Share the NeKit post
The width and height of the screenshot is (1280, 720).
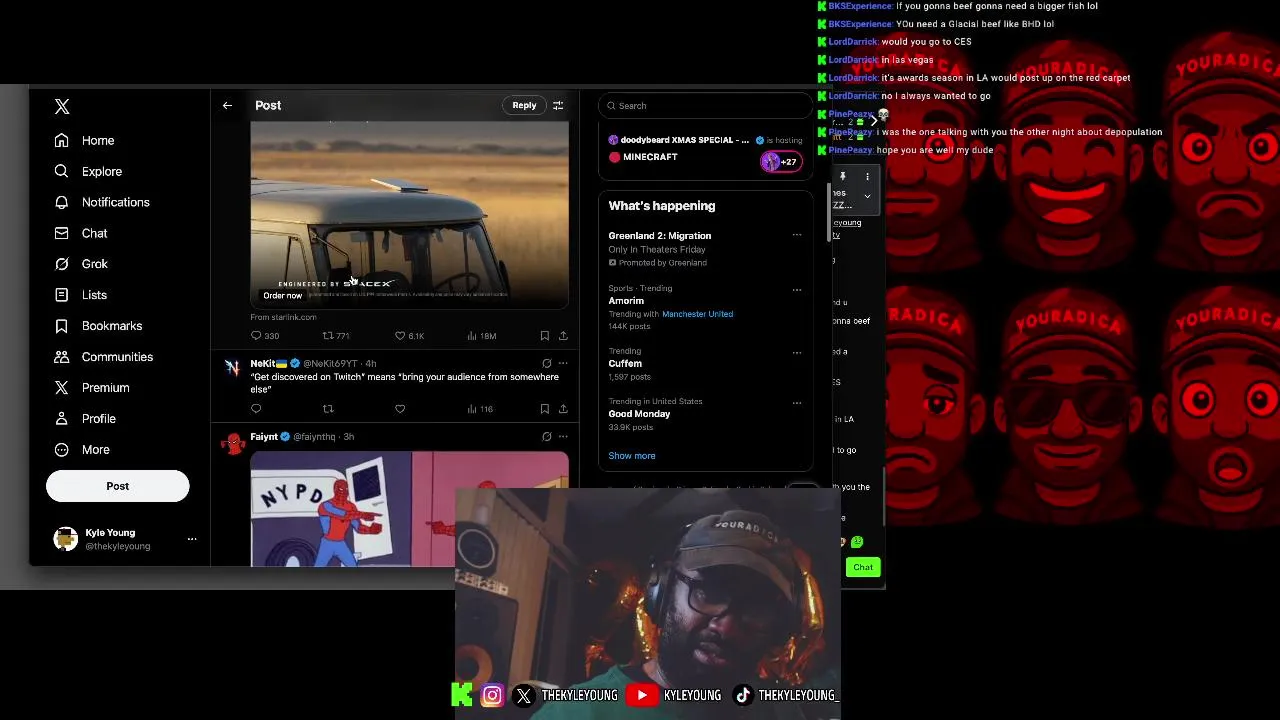pos(563,409)
